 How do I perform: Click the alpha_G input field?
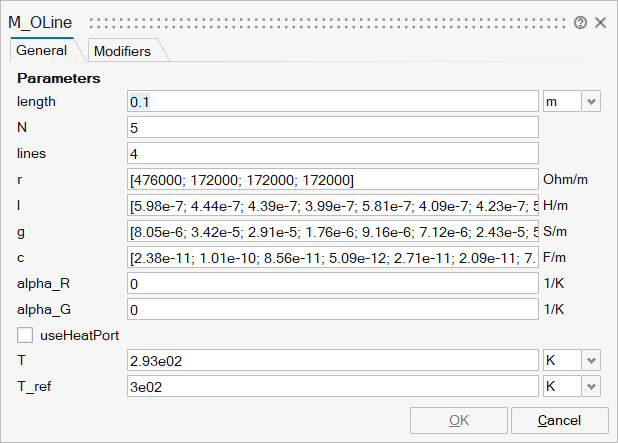click(x=333, y=309)
